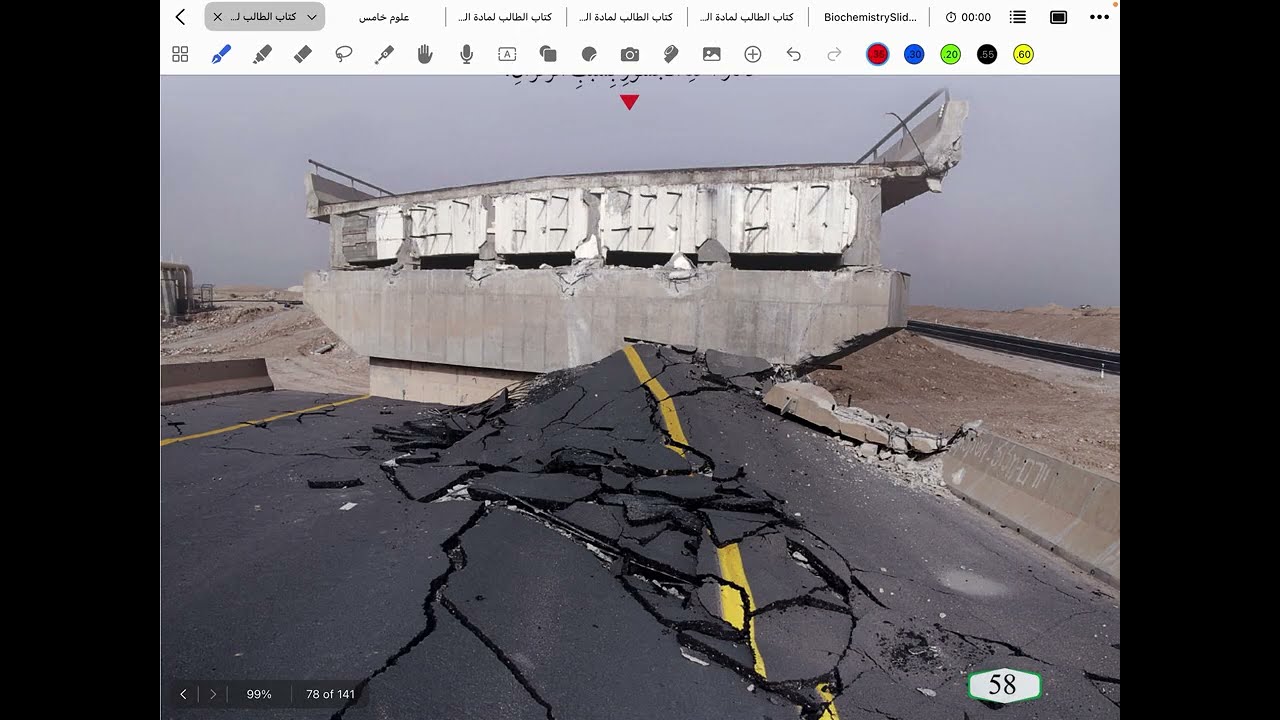
Task: Open the three-dot more options menu
Action: [x=1099, y=17]
